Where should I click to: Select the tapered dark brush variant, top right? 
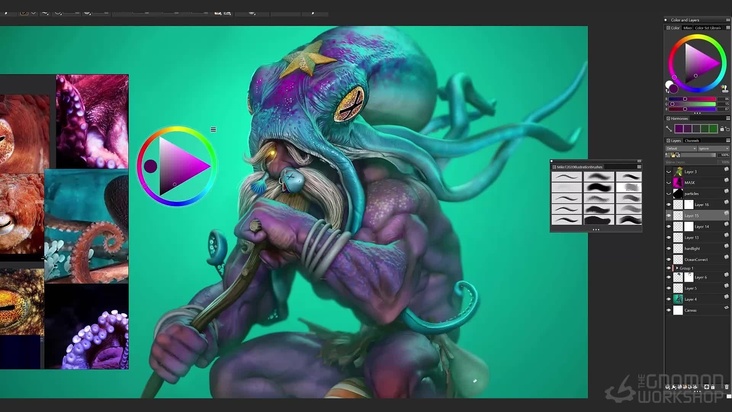coord(628,176)
